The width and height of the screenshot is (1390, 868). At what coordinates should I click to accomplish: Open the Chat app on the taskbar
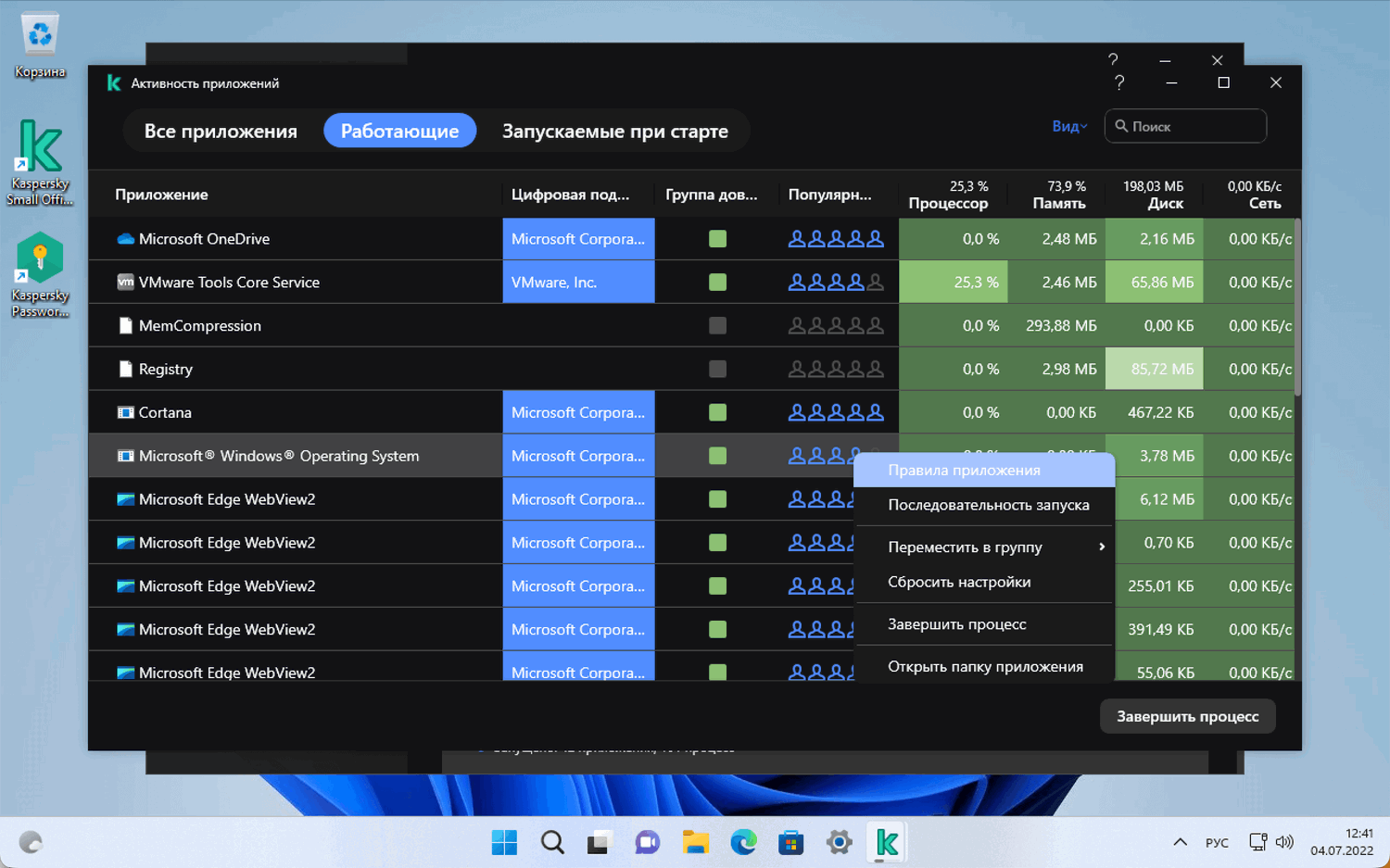coord(647,843)
